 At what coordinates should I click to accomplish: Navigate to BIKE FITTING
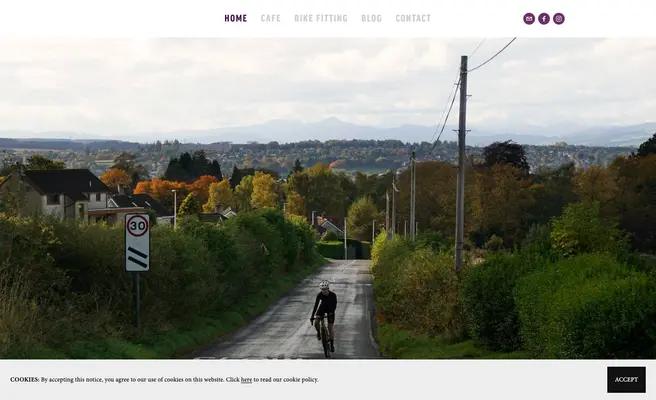click(x=321, y=18)
